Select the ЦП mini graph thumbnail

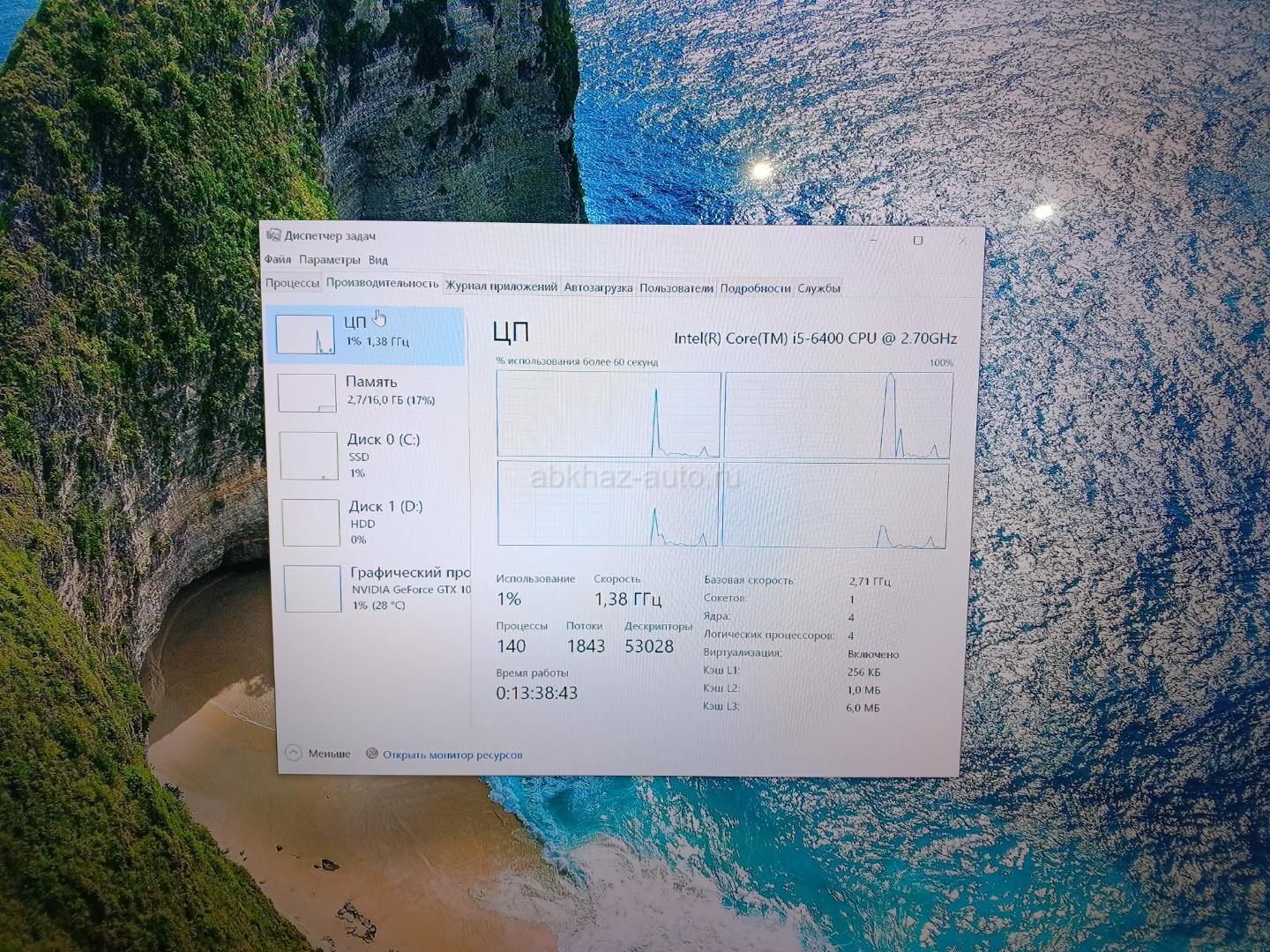305,335
